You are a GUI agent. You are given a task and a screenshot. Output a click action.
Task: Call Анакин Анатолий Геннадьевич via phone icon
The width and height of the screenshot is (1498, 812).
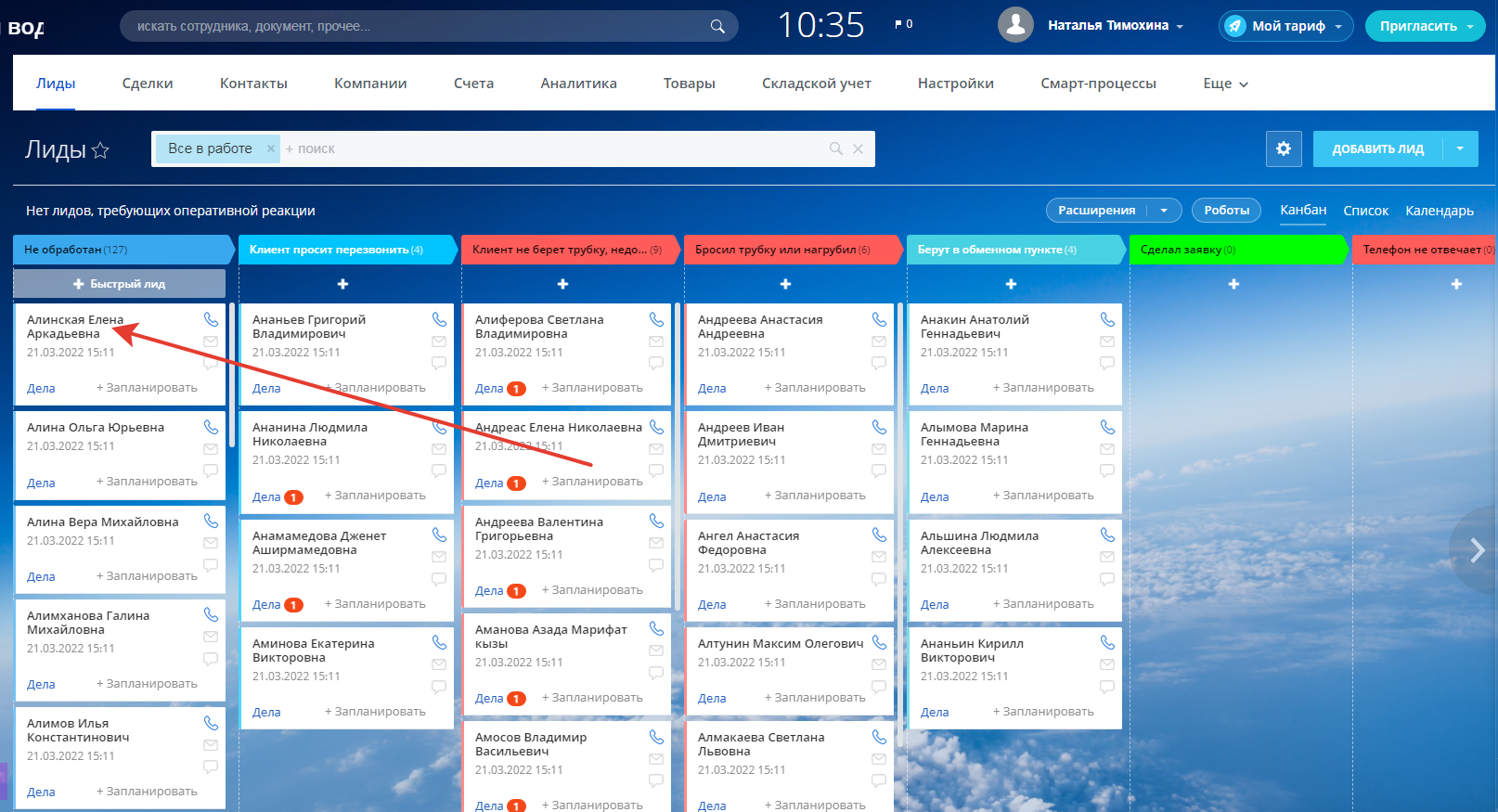(1107, 319)
